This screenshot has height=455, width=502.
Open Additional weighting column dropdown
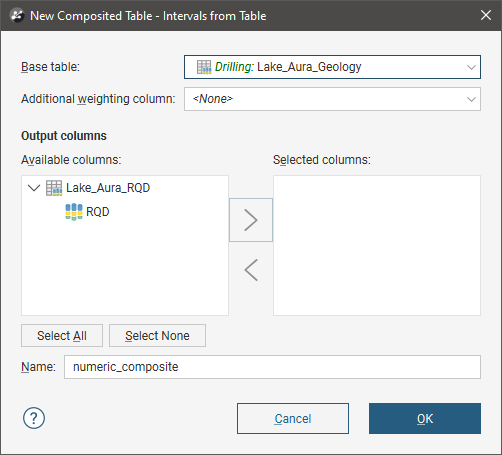332,99
